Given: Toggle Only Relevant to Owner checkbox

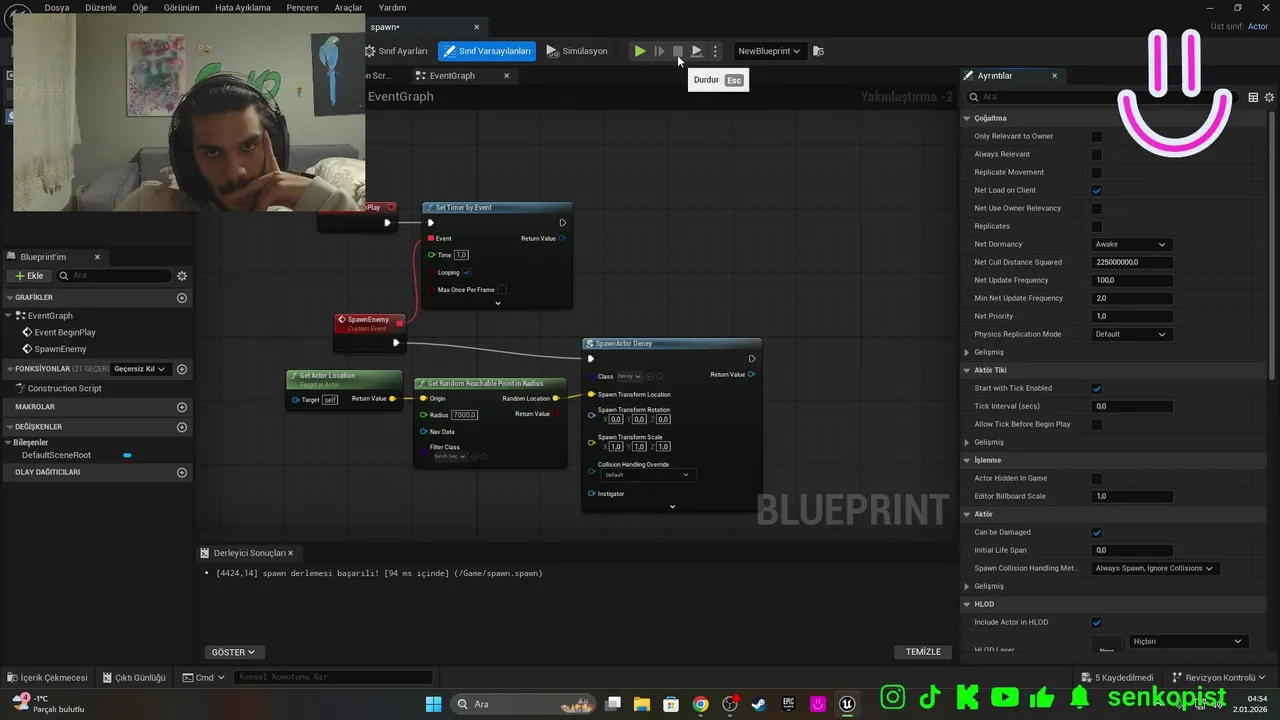Looking at the screenshot, I should [x=1097, y=137].
